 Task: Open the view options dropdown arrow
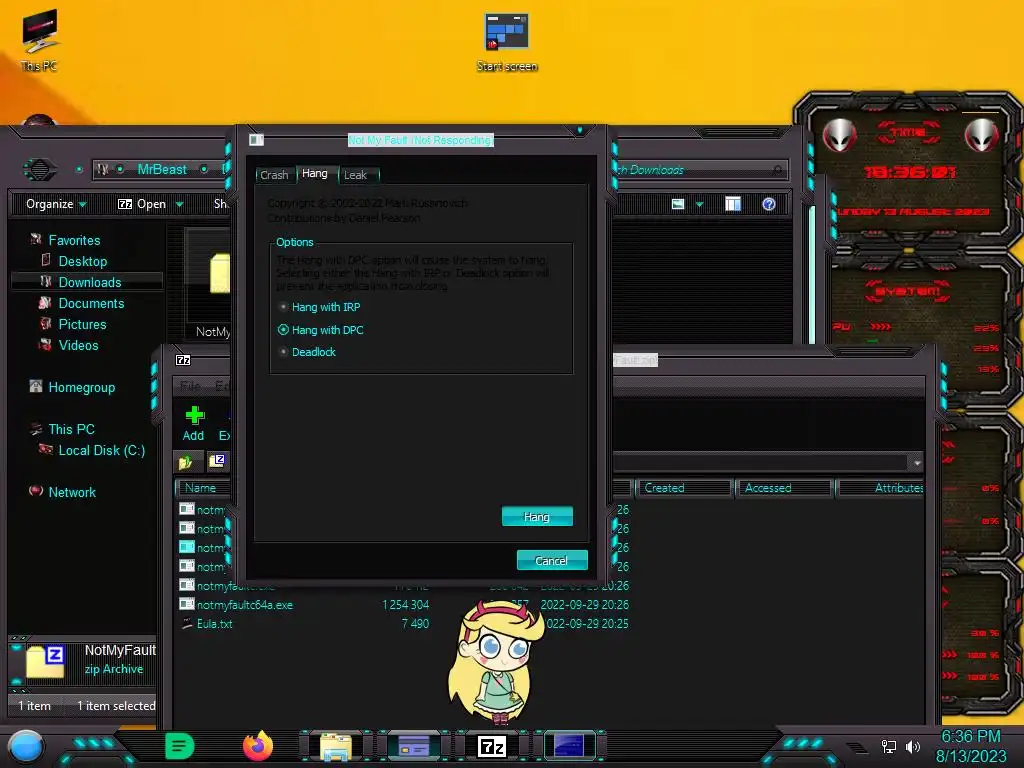[x=699, y=205]
